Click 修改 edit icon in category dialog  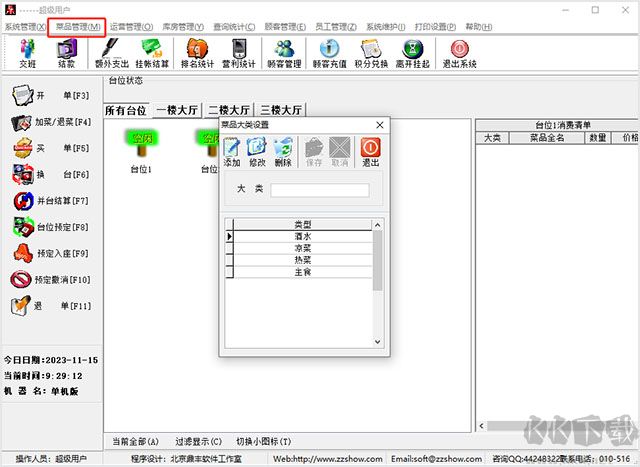[257, 152]
